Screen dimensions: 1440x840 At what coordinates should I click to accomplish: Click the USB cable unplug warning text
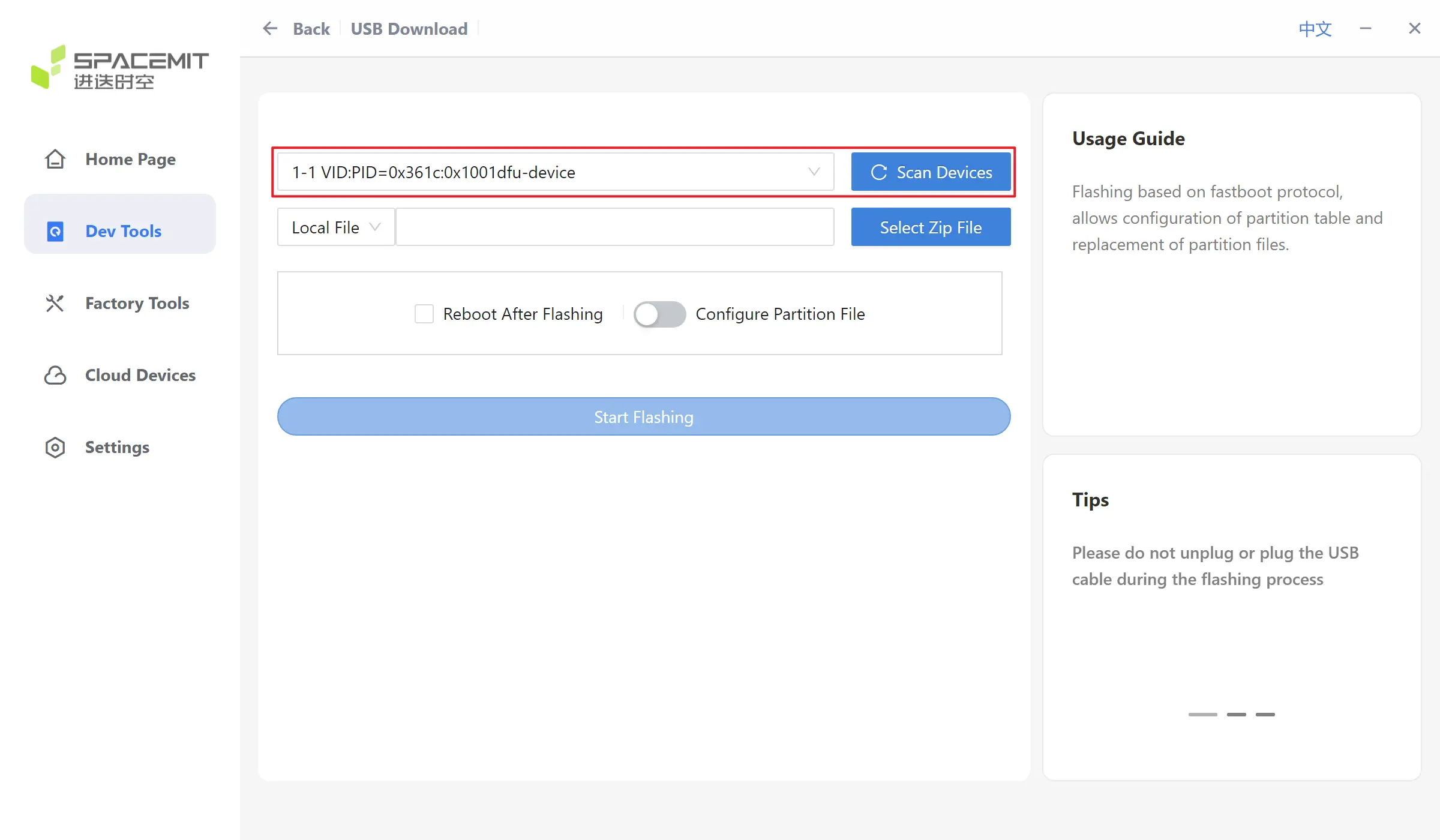click(1216, 566)
